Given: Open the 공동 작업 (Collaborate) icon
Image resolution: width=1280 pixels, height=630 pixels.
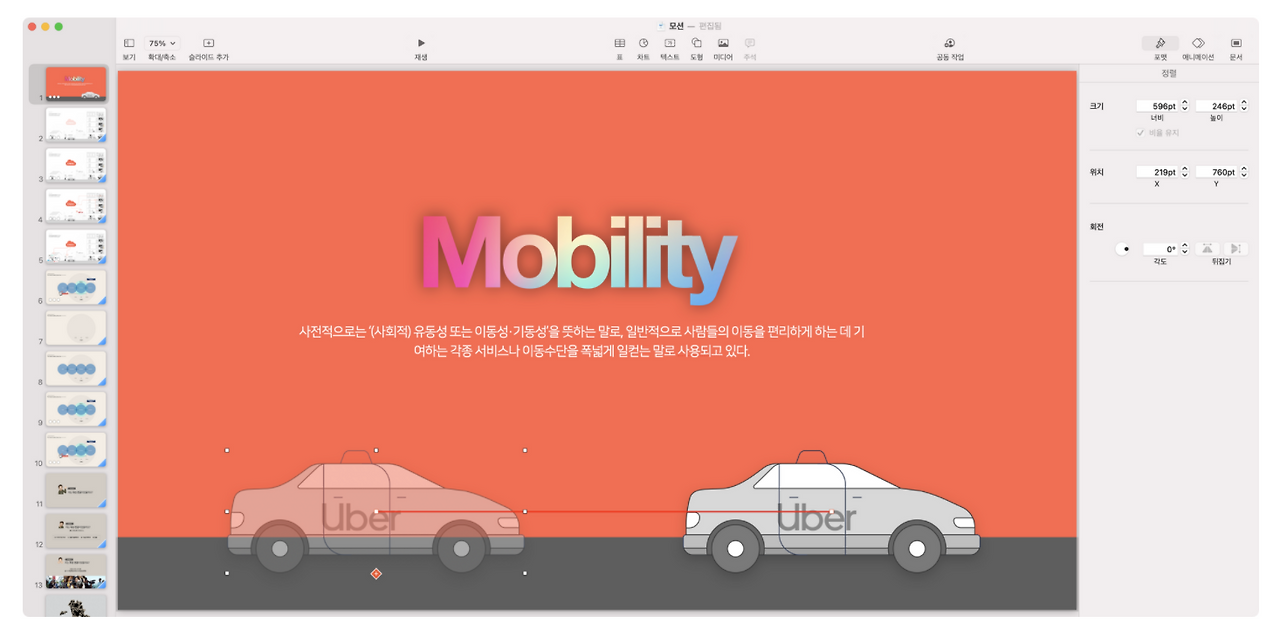Looking at the screenshot, I should point(950,43).
